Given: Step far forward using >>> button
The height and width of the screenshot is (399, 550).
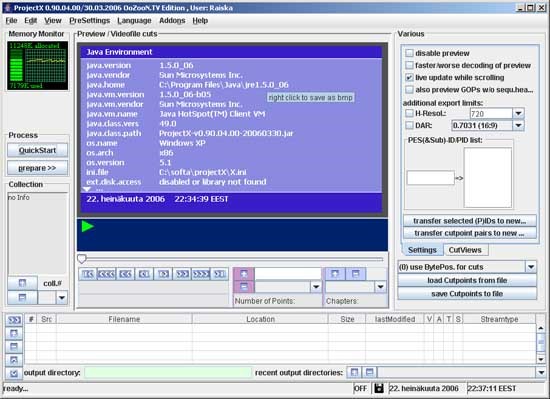Looking at the screenshot, I should 201,274.
